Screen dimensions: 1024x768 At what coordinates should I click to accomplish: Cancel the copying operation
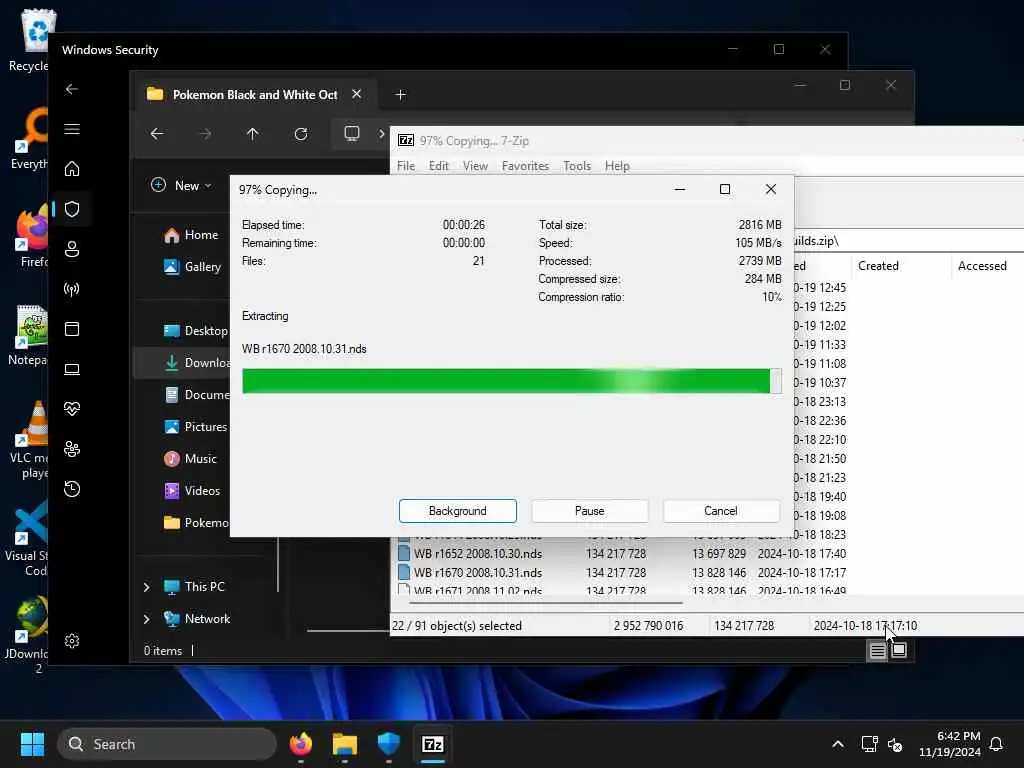[x=721, y=511]
